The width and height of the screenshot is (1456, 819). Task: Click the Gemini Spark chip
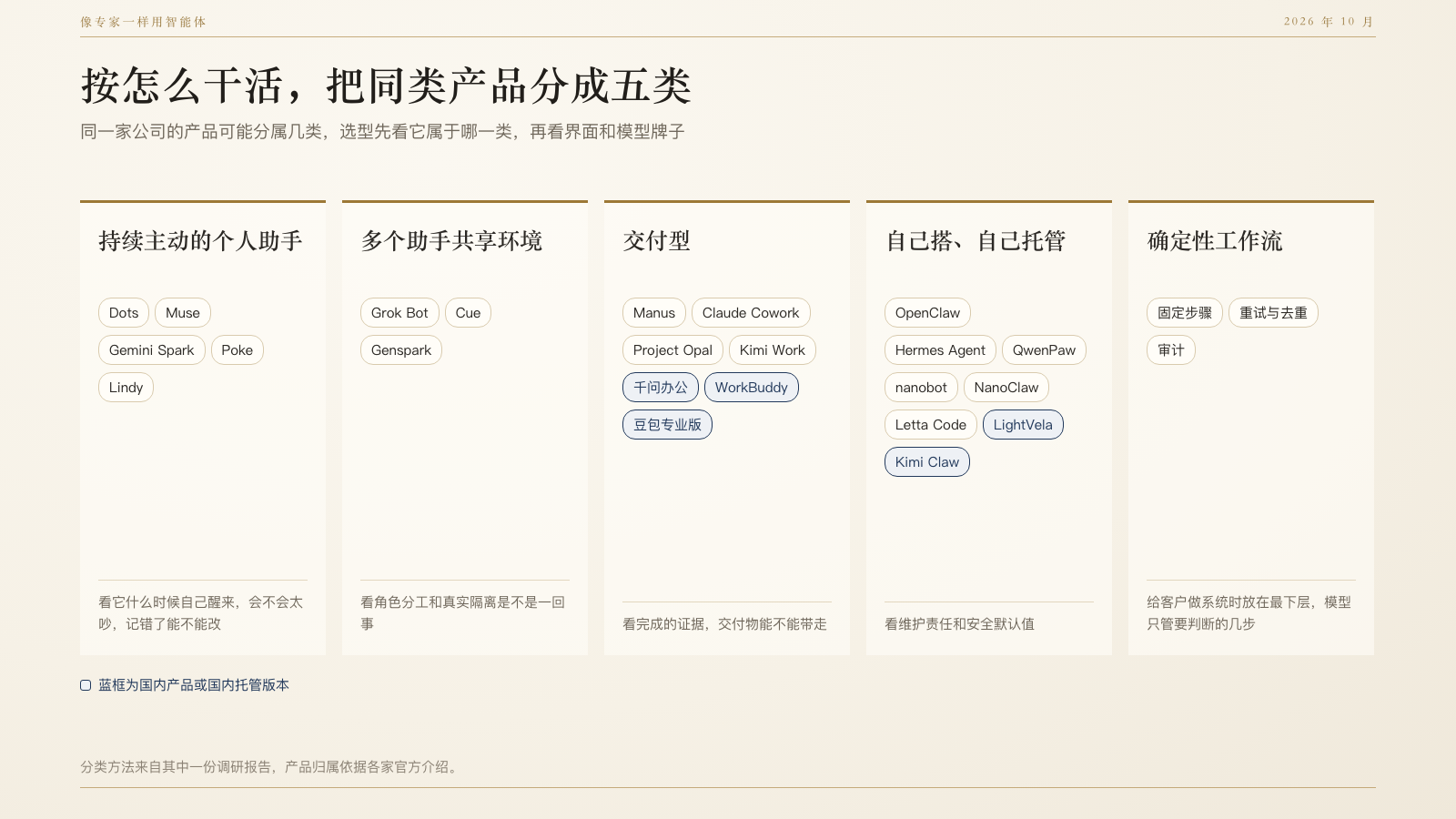152,350
